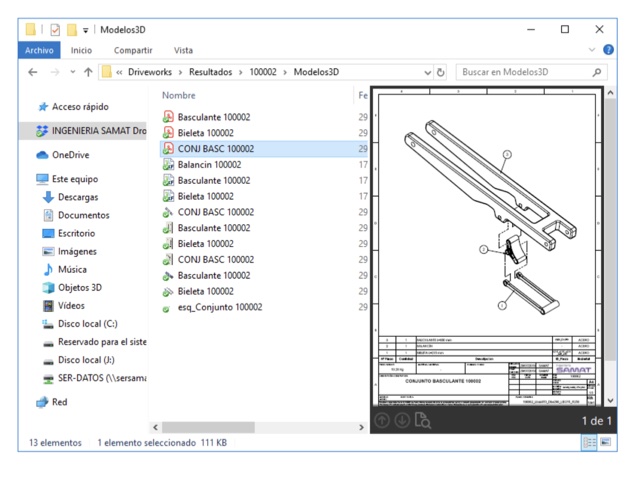Switch to the Inicio tab
640x480 pixels.
[x=81, y=50]
